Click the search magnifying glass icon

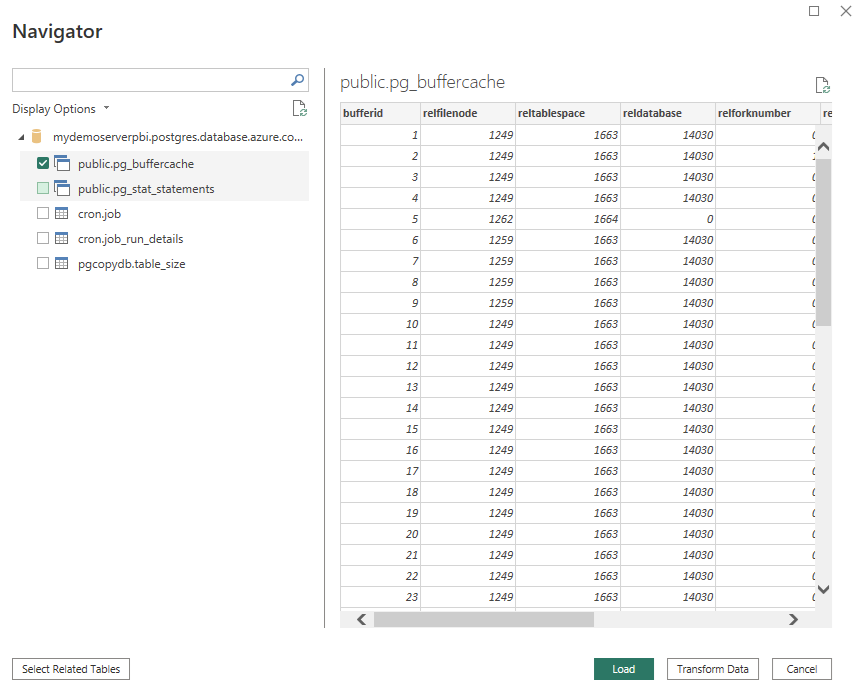coord(296,80)
